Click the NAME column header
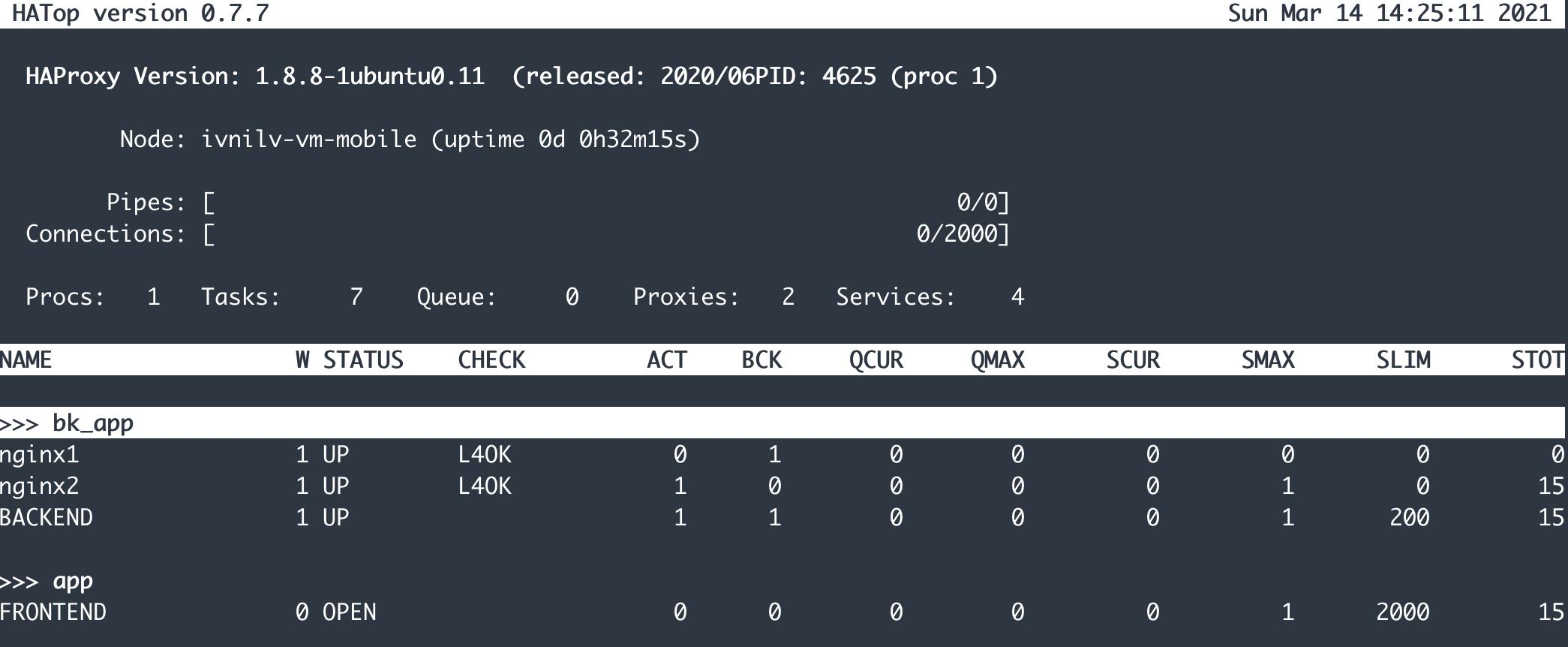The width and height of the screenshot is (1568, 647). [x=26, y=360]
